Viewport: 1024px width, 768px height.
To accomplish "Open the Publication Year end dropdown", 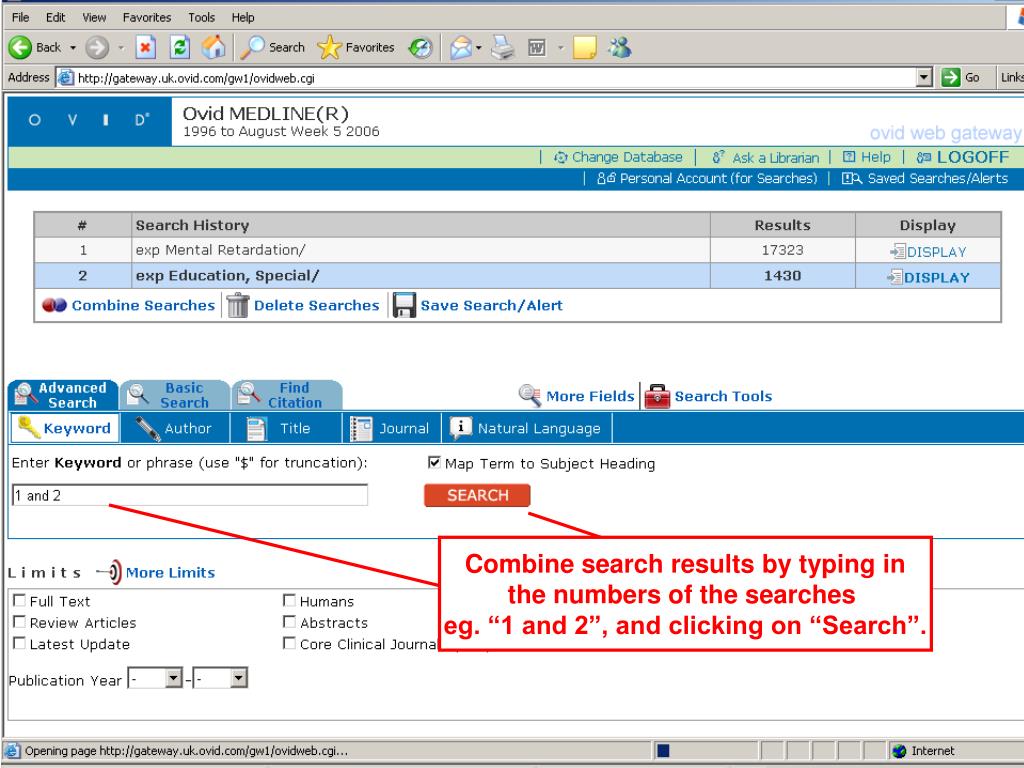I will [x=239, y=679].
